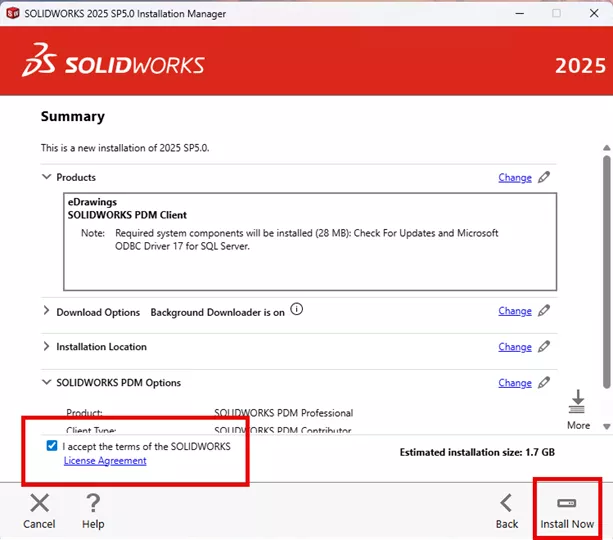Collapse the Products section chevron
The width and height of the screenshot is (613, 540).
pos(47,177)
